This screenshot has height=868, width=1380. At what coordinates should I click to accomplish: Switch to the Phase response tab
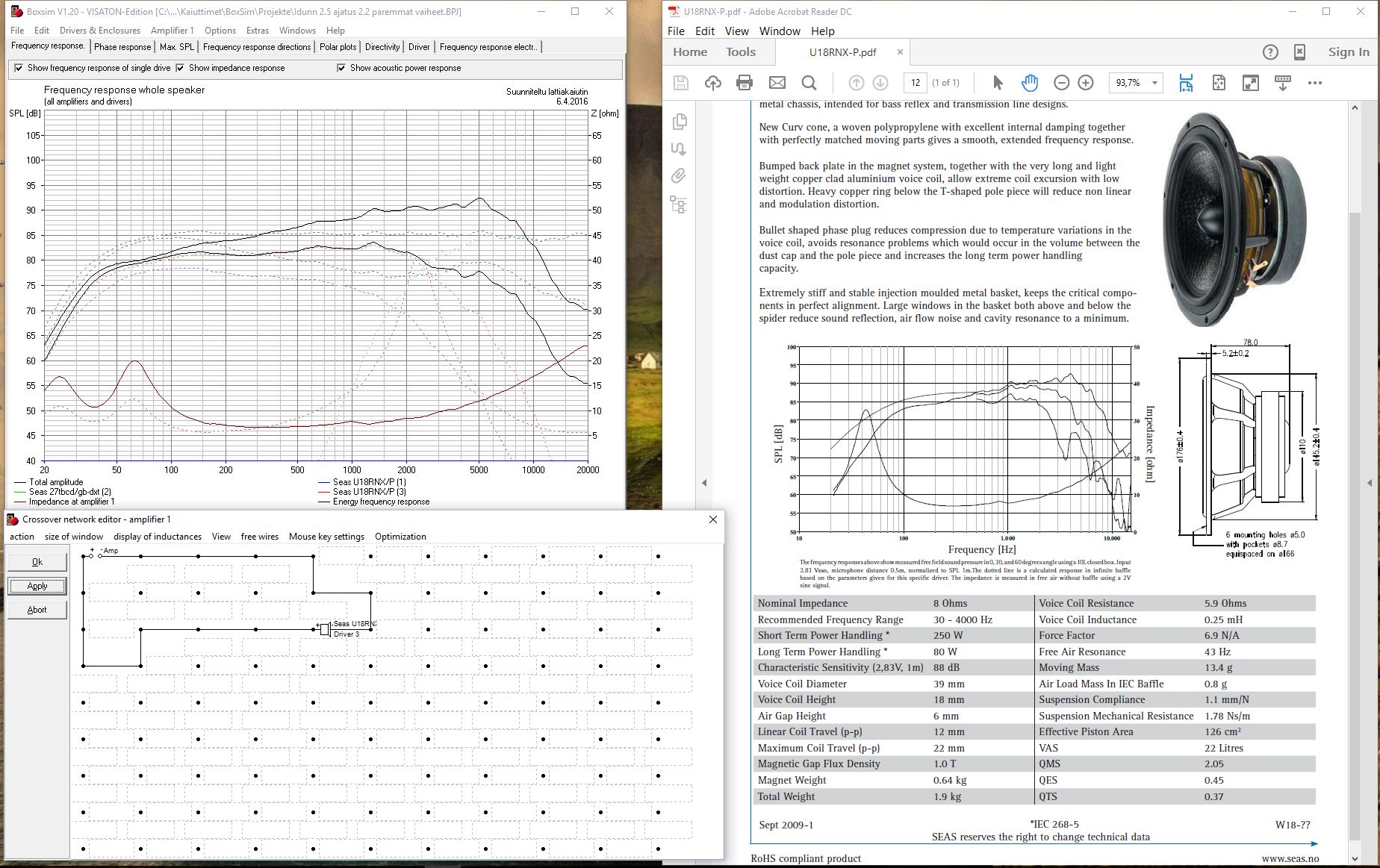click(x=122, y=47)
